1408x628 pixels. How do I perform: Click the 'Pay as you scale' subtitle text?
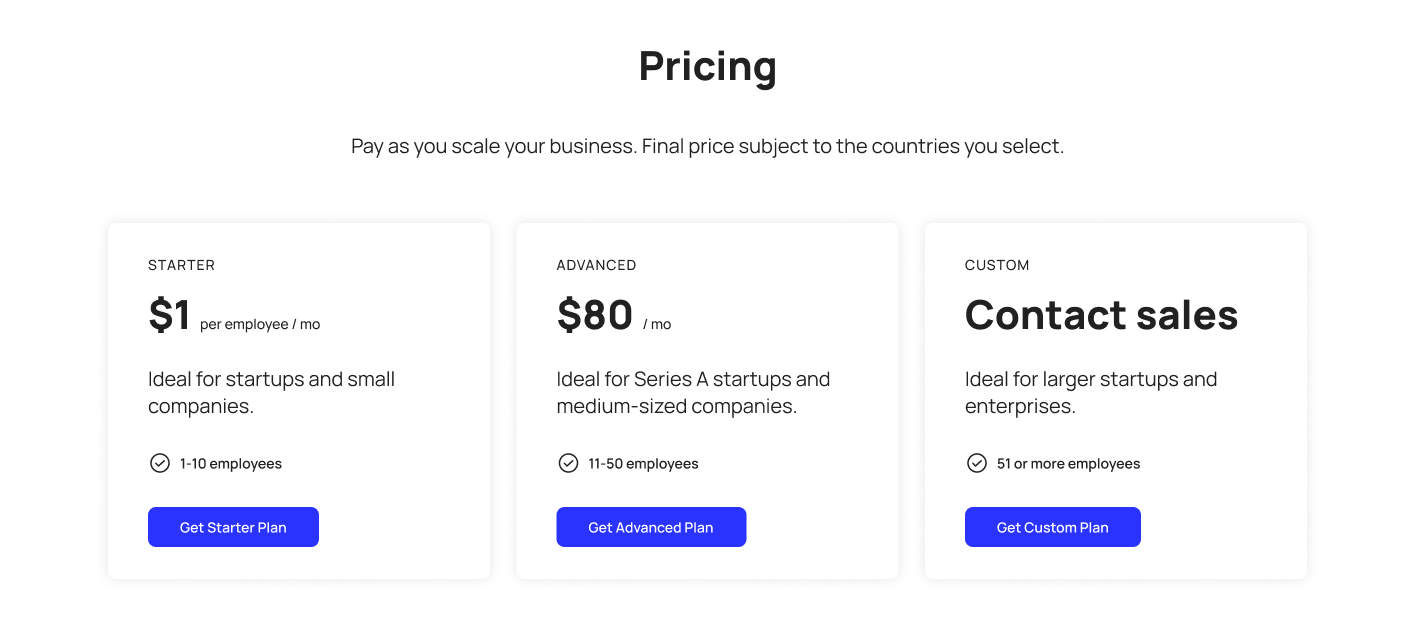tap(707, 146)
